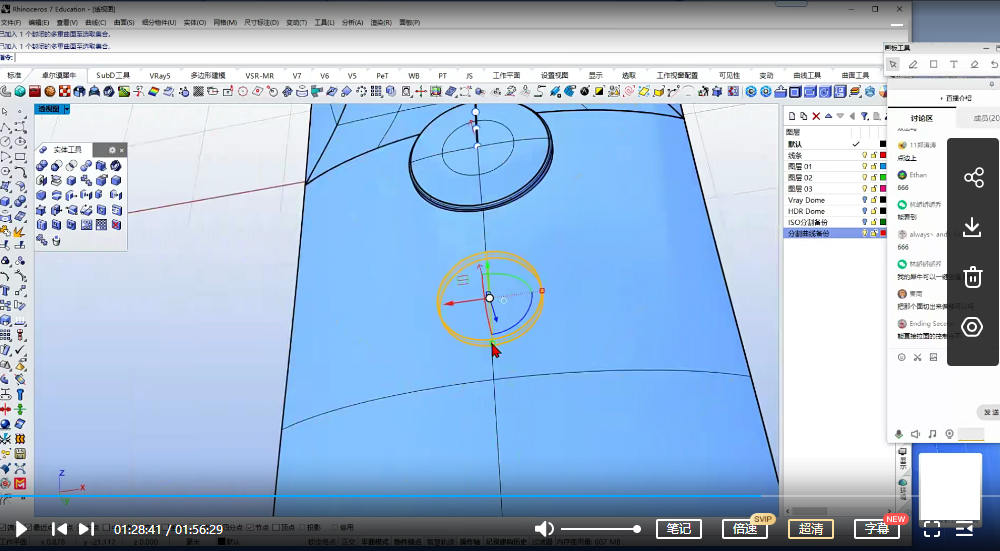Select the pencil tool in the drawing board toolbar
The height and width of the screenshot is (551, 1000).
[912, 64]
